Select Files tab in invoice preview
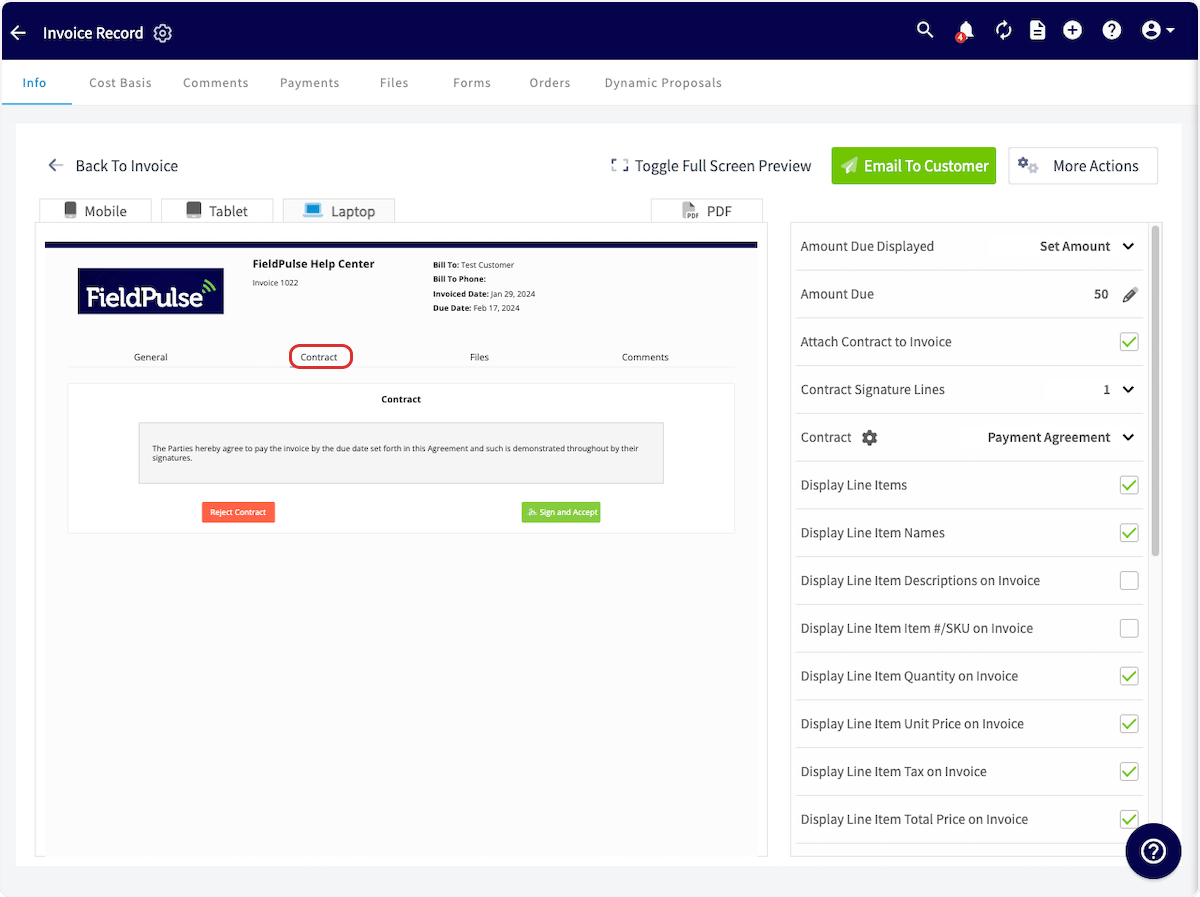The height and width of the screenshot is (897, 1200). (x=479, y=357)
